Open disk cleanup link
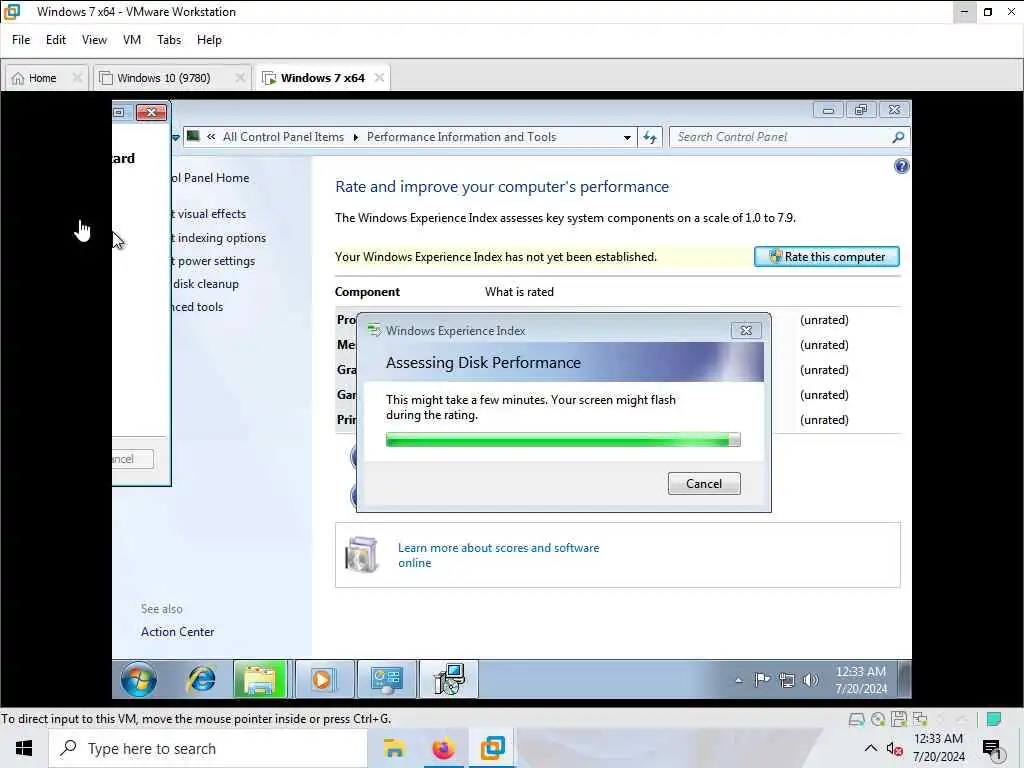This screenshot has width=1024, height=768. coord(206,284)
